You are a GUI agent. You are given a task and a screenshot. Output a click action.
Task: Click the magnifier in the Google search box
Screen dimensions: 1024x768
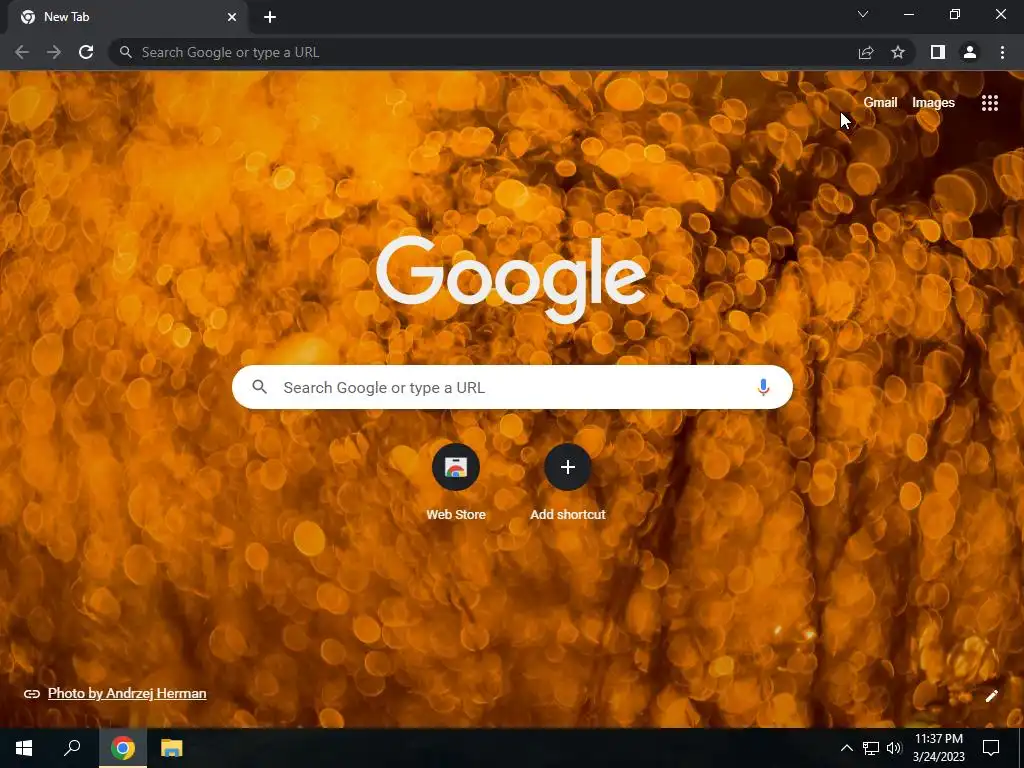259,387
